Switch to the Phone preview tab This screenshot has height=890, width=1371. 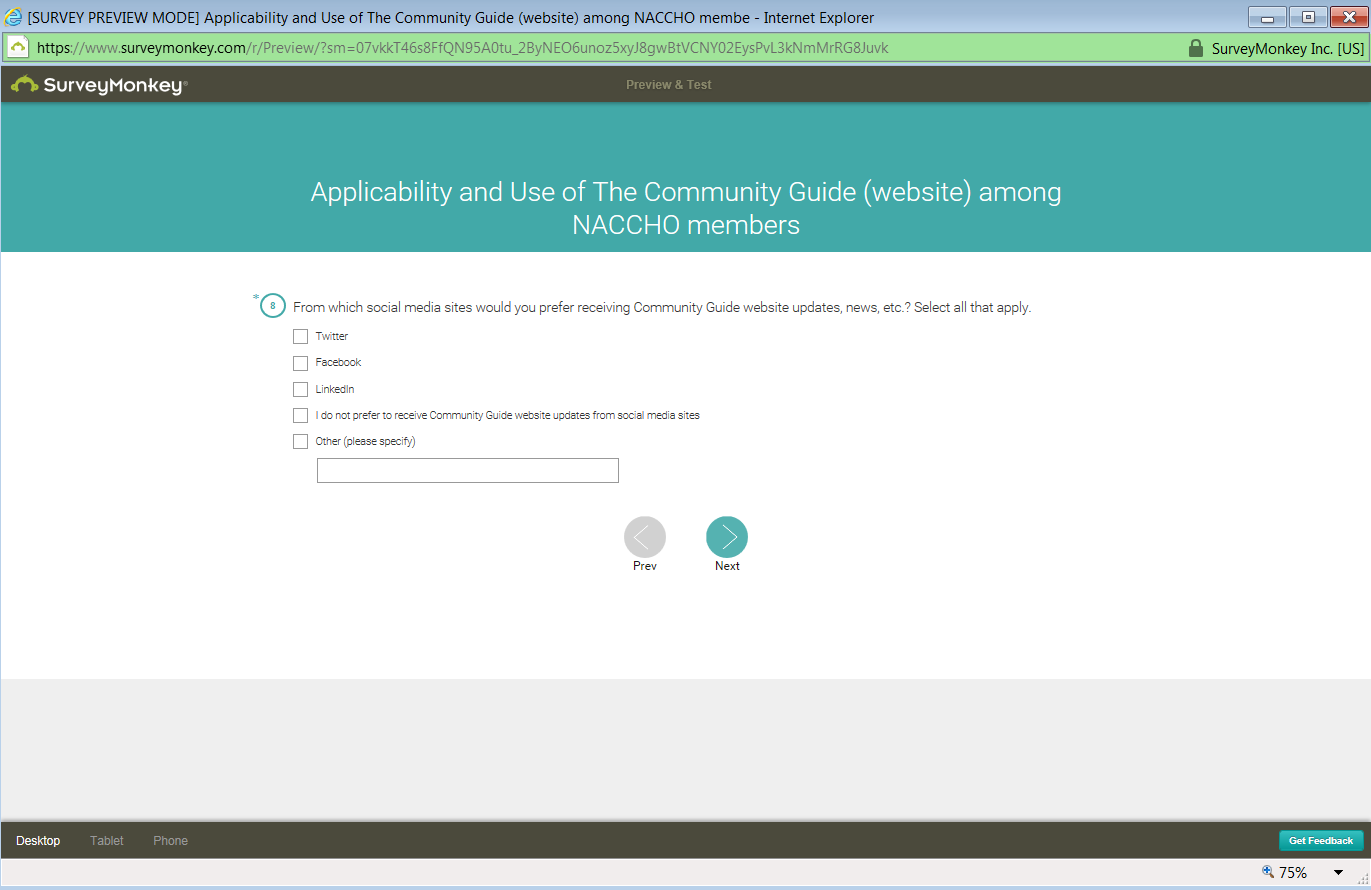170,841
